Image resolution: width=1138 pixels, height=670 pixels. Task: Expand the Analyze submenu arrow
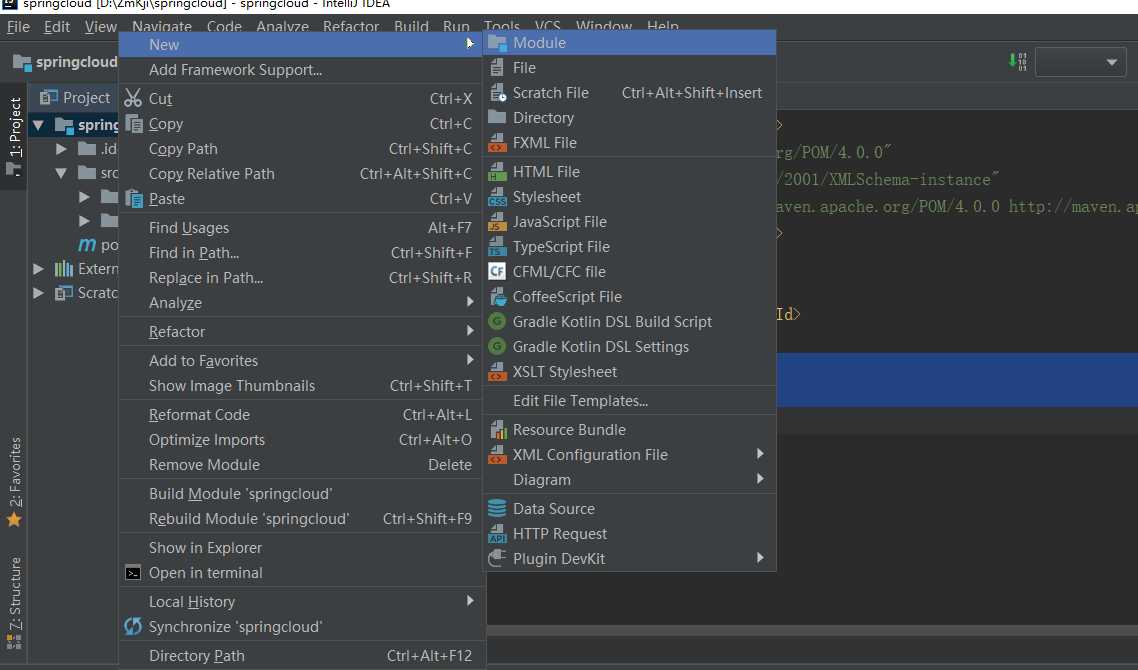point(470,302)
